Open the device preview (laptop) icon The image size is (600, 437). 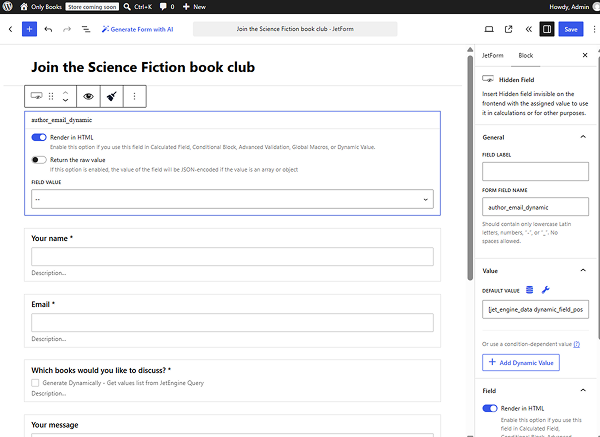[489, 29]
